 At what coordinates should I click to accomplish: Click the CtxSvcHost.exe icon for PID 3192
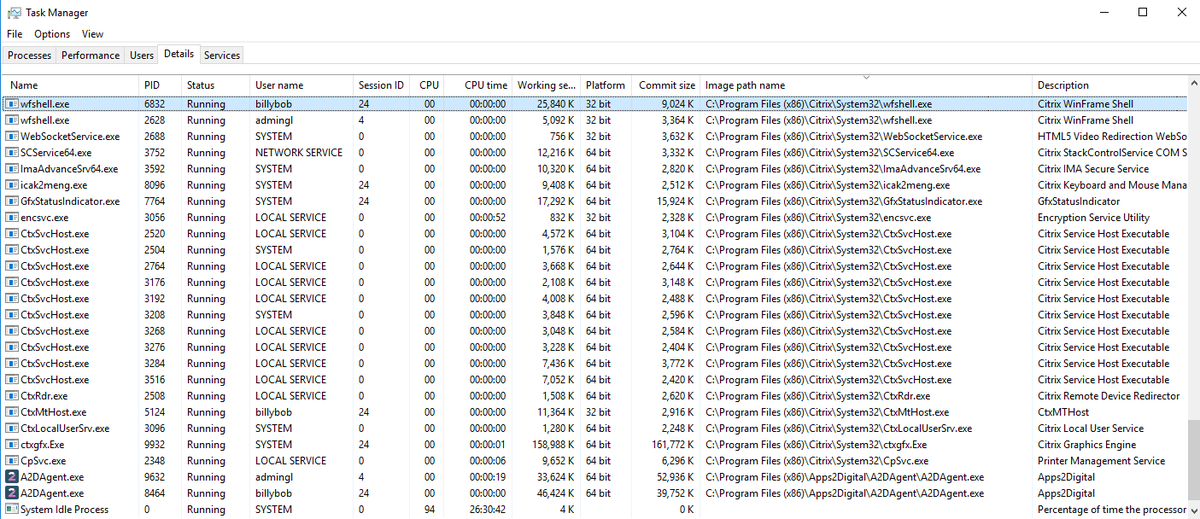click(x=12, y=298)
